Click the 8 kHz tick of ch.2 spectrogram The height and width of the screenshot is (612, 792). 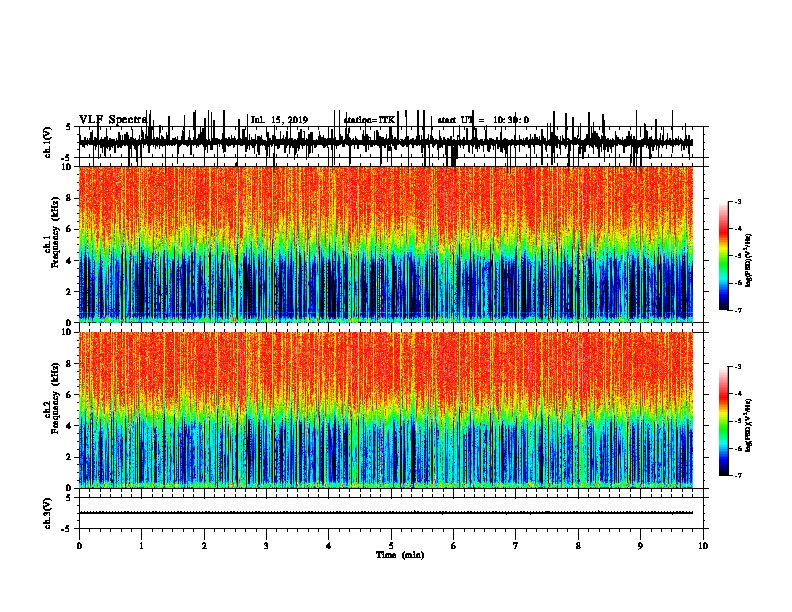(x=70, y=364)
